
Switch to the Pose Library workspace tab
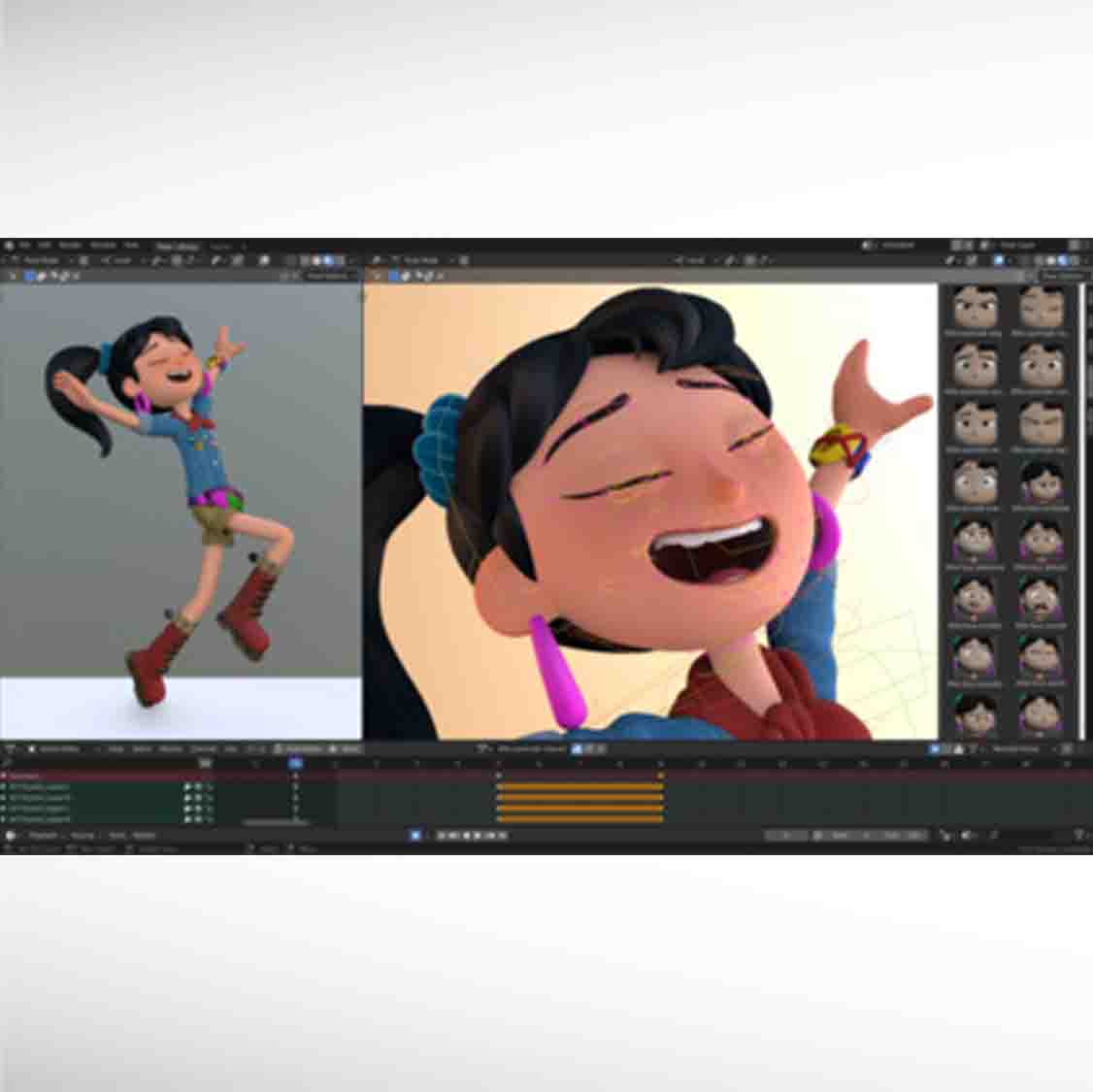pyautogui.click(x=177, y=247)
